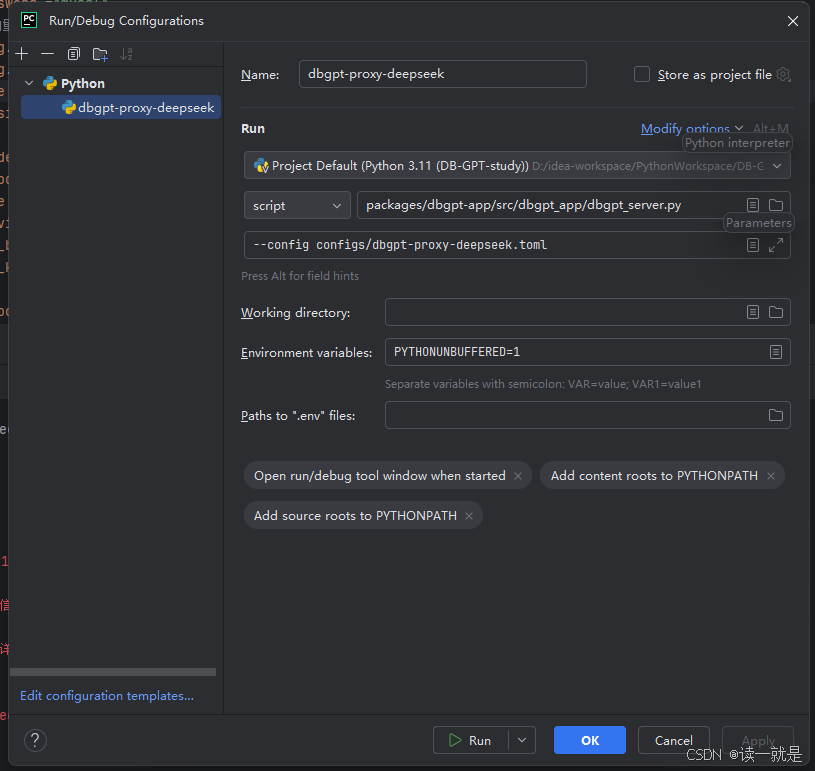Viewport: 815px width, 771px height.
Task: Expand the parameters field editor
Action: [775, 245]
